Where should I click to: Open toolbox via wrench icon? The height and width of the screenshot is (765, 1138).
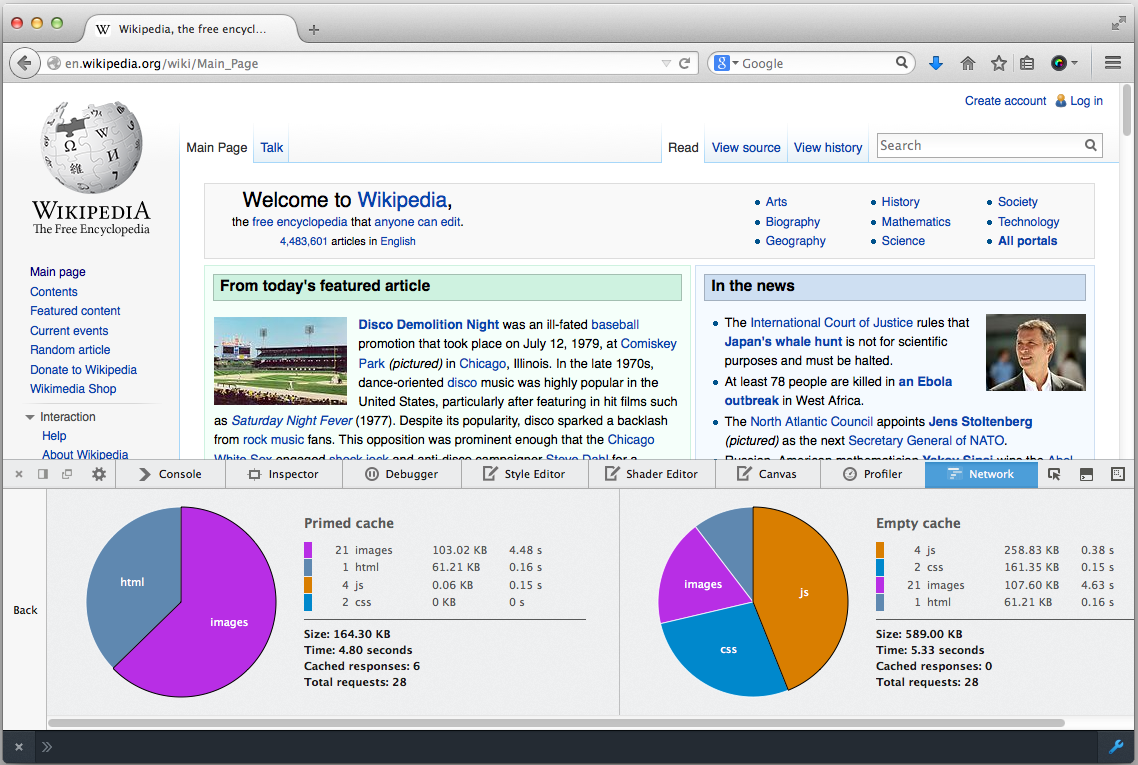(1116, 746)
